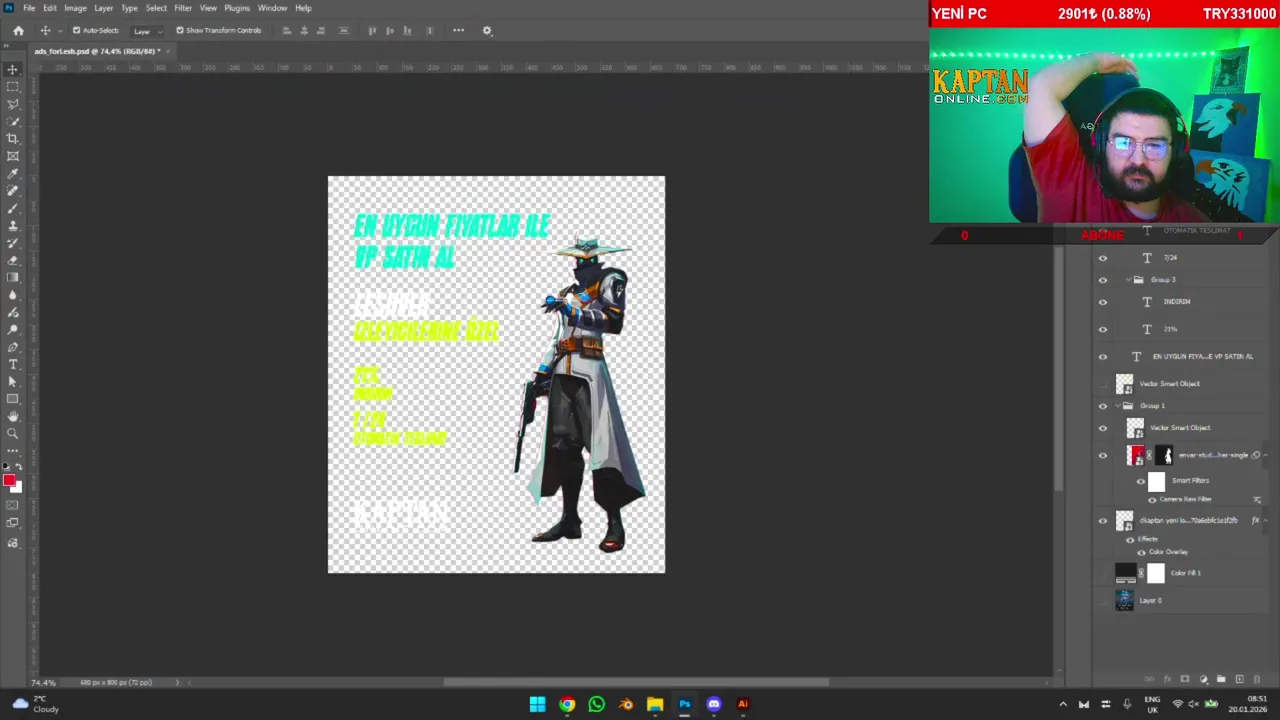This screenshot has width=1280, height=720.
Task: Open Google Chrome from taskbar
Action: point(567,704)
